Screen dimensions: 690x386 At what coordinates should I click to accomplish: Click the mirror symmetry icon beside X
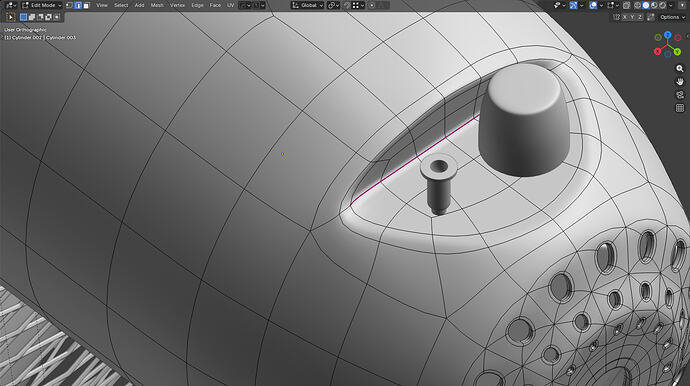[x=616, y=17]
